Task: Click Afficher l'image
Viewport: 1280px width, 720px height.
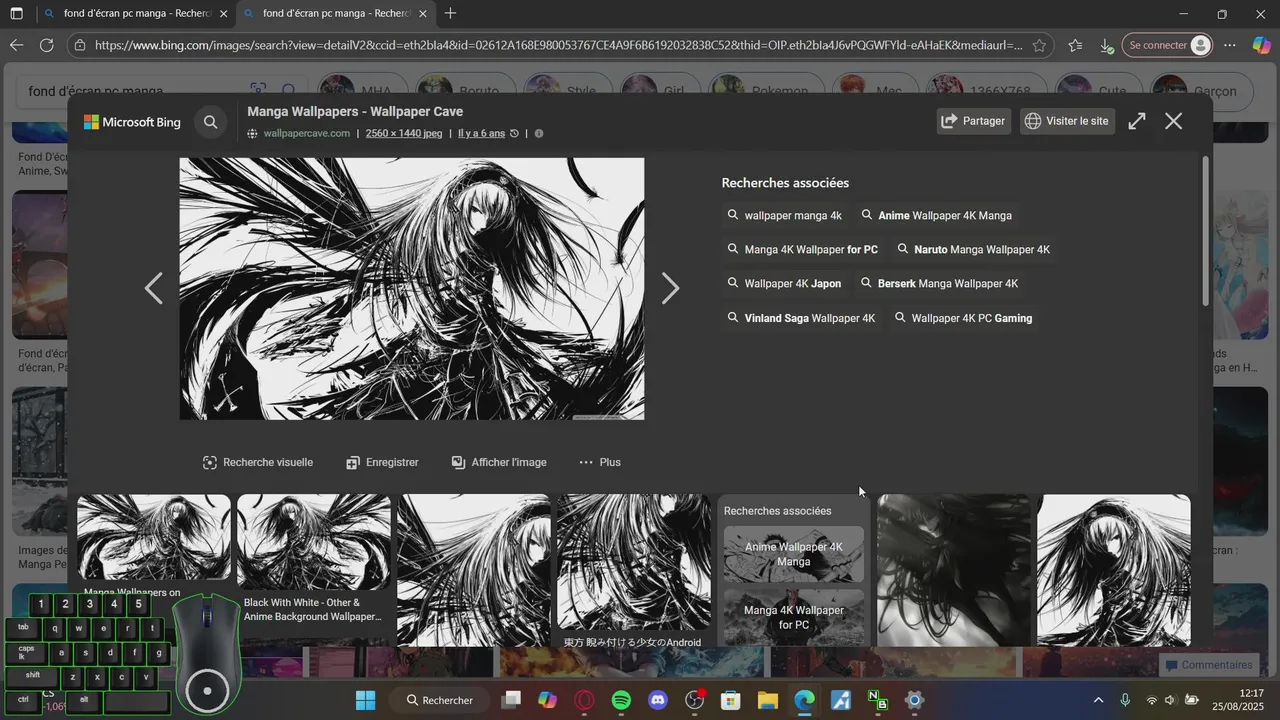Action: pyautogui.click(x=499, y=462)
